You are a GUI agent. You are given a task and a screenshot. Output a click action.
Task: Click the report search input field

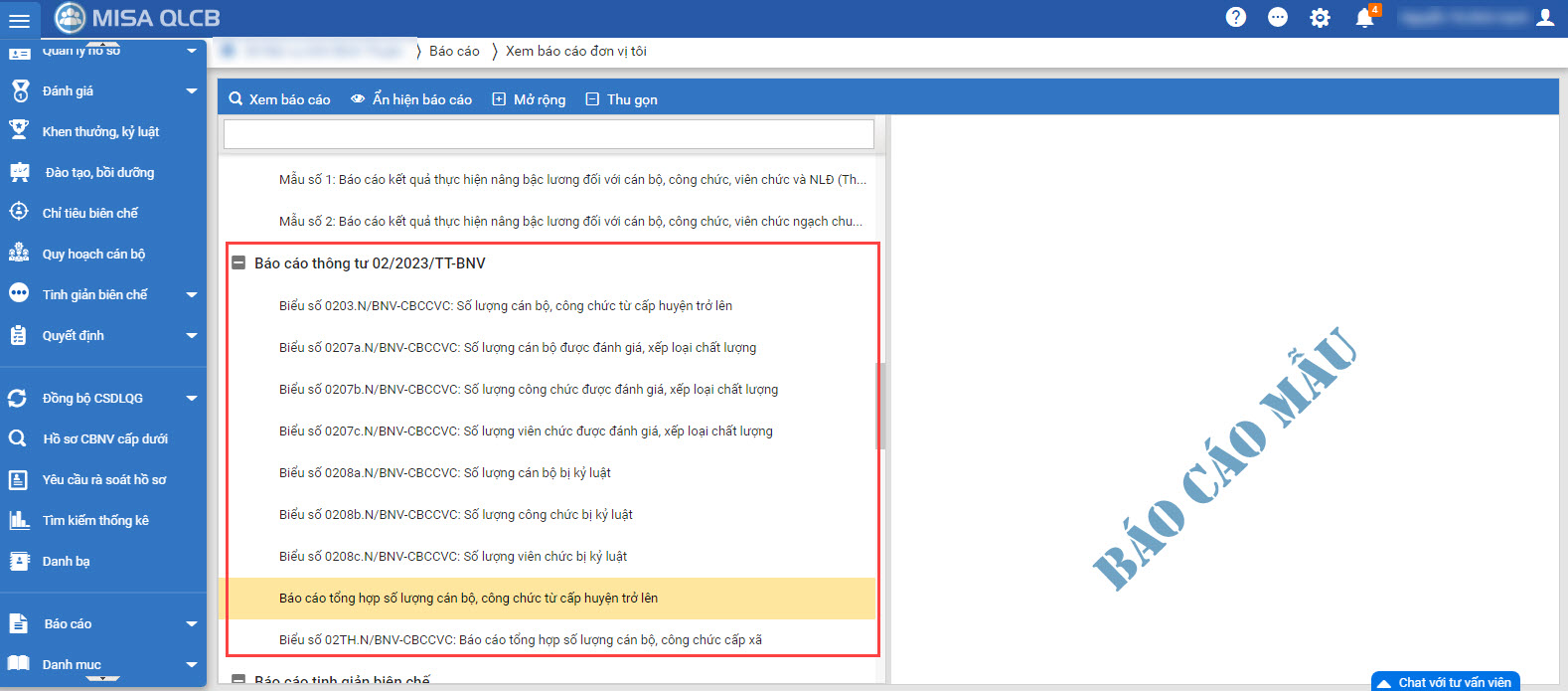[x=549, y=134]
